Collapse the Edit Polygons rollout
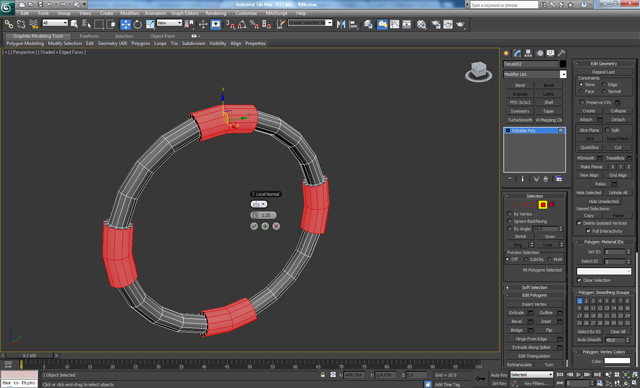The width and height of the screenshot is (640, 388). pos(534,295)
